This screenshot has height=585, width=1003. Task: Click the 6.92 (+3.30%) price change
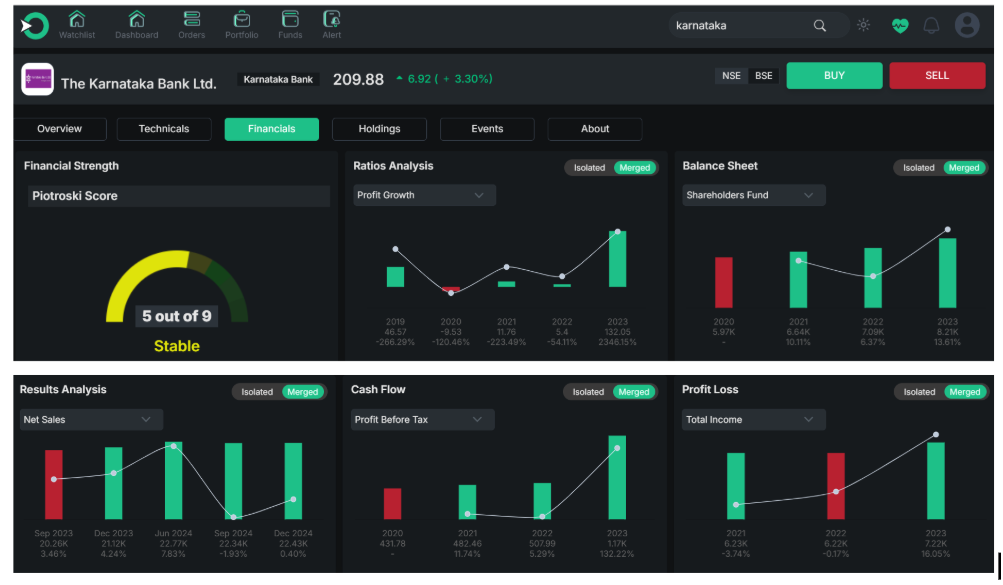(x=445, y=79)
